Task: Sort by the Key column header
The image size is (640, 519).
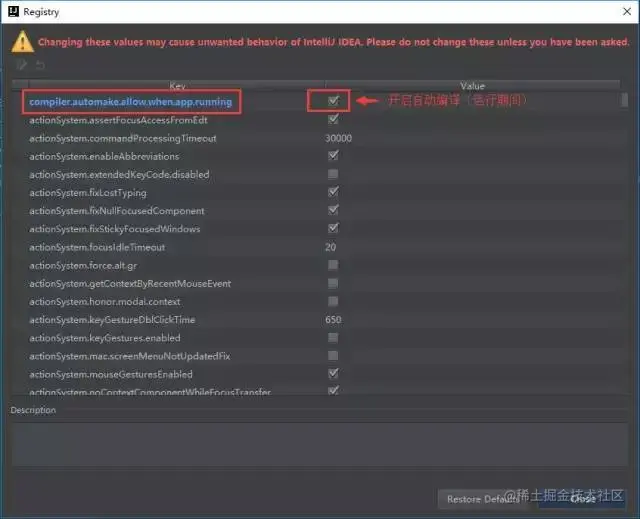Action: click(177, 85)
